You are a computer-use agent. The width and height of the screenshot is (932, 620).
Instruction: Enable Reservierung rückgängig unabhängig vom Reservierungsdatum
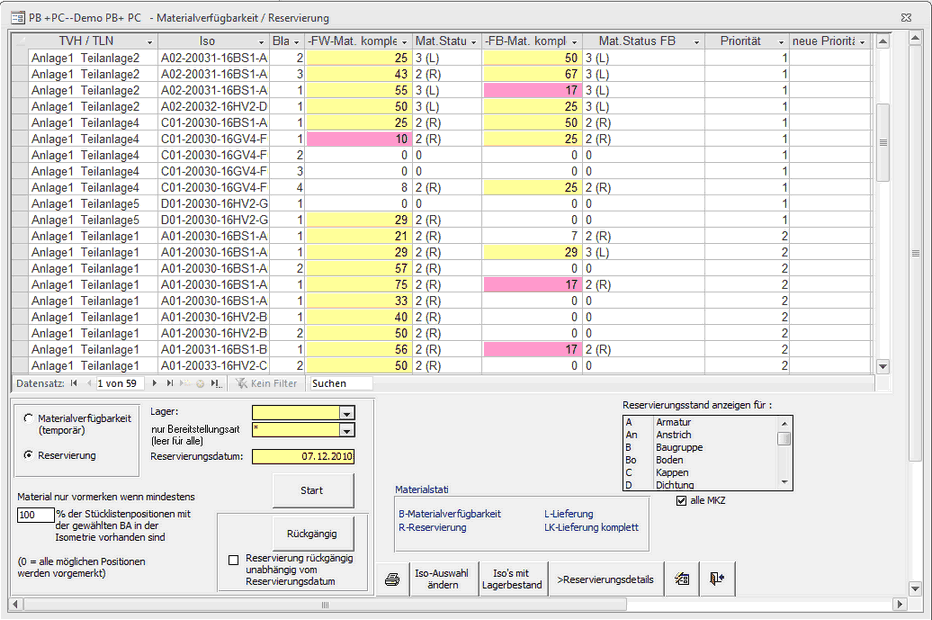[234, 559]
